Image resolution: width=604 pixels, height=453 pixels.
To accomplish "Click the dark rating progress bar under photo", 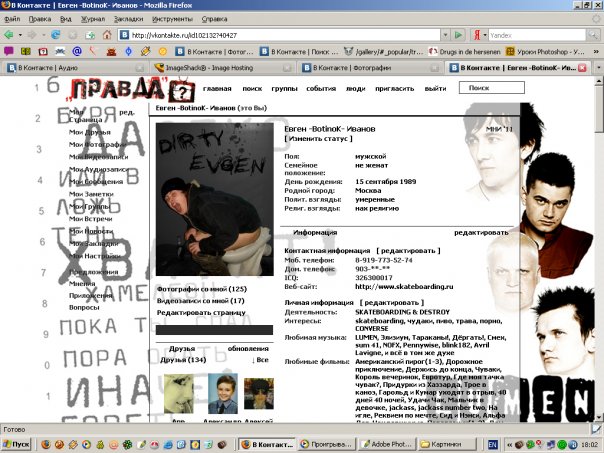I will [x=214, y=330].
